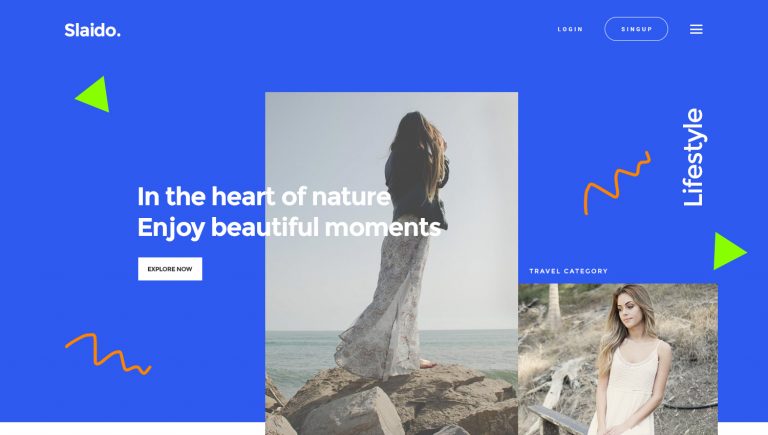Viewport: 768px width, 435px height.
Task: Click the EXPLORE NOW button
Action: point(170,269)
